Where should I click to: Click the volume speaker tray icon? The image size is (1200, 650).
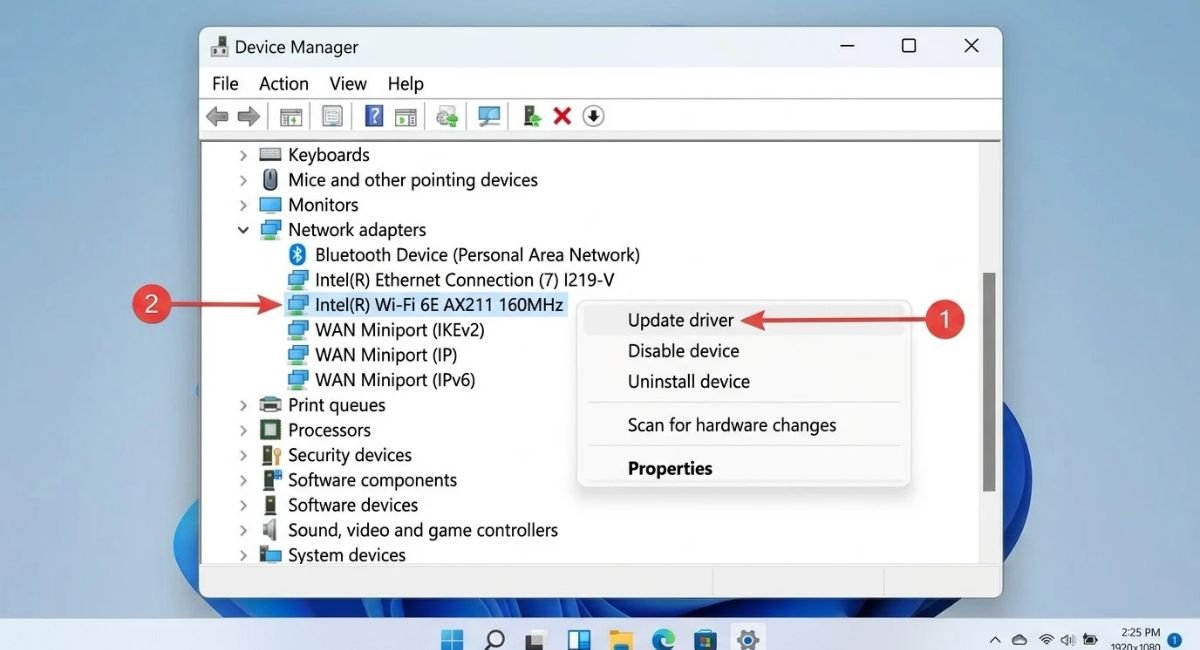pyautogui.click(x=1070, y=639)
